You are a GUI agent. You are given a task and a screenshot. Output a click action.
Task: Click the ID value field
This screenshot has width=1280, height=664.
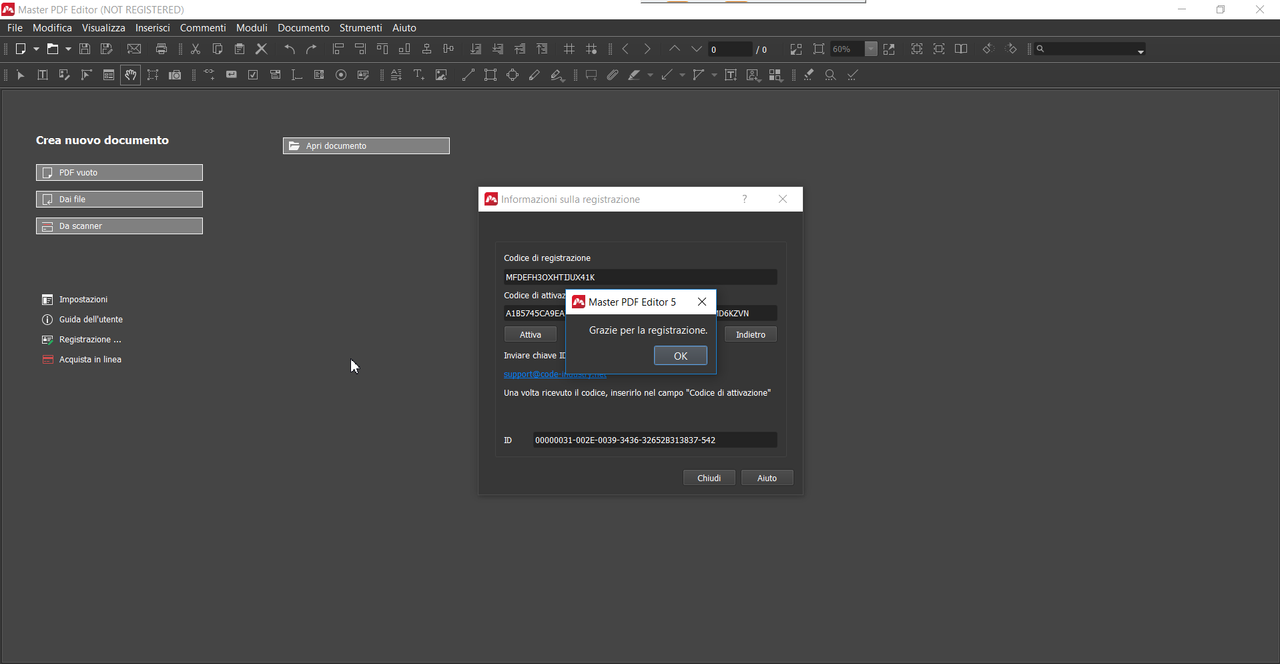pos(654,440)
